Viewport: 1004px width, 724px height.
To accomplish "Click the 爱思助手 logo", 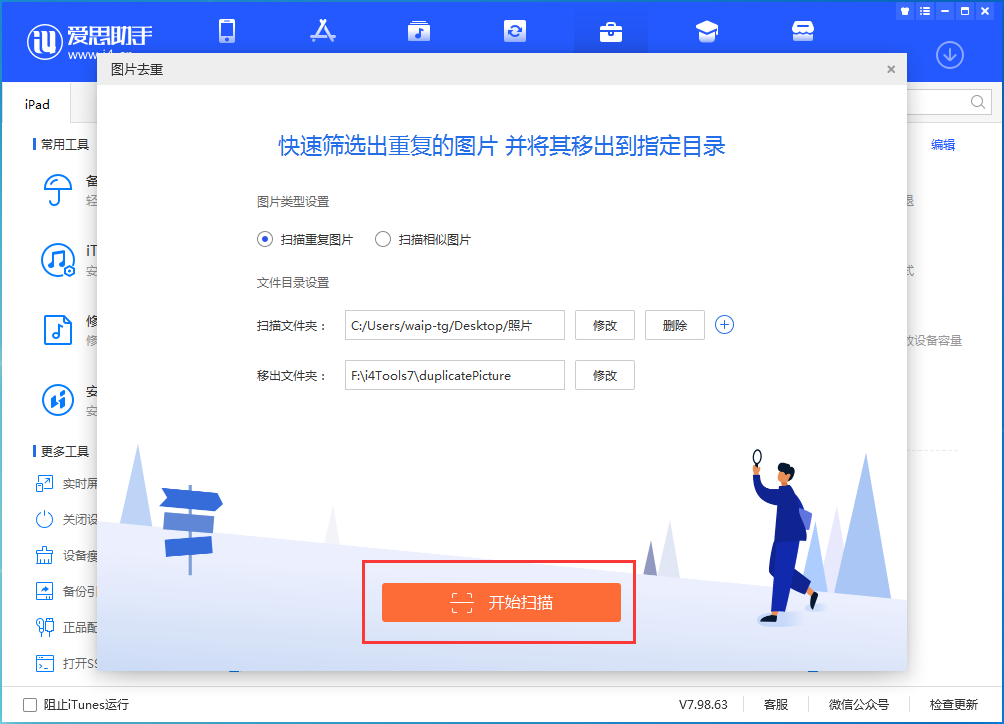I will coord(90,41).
